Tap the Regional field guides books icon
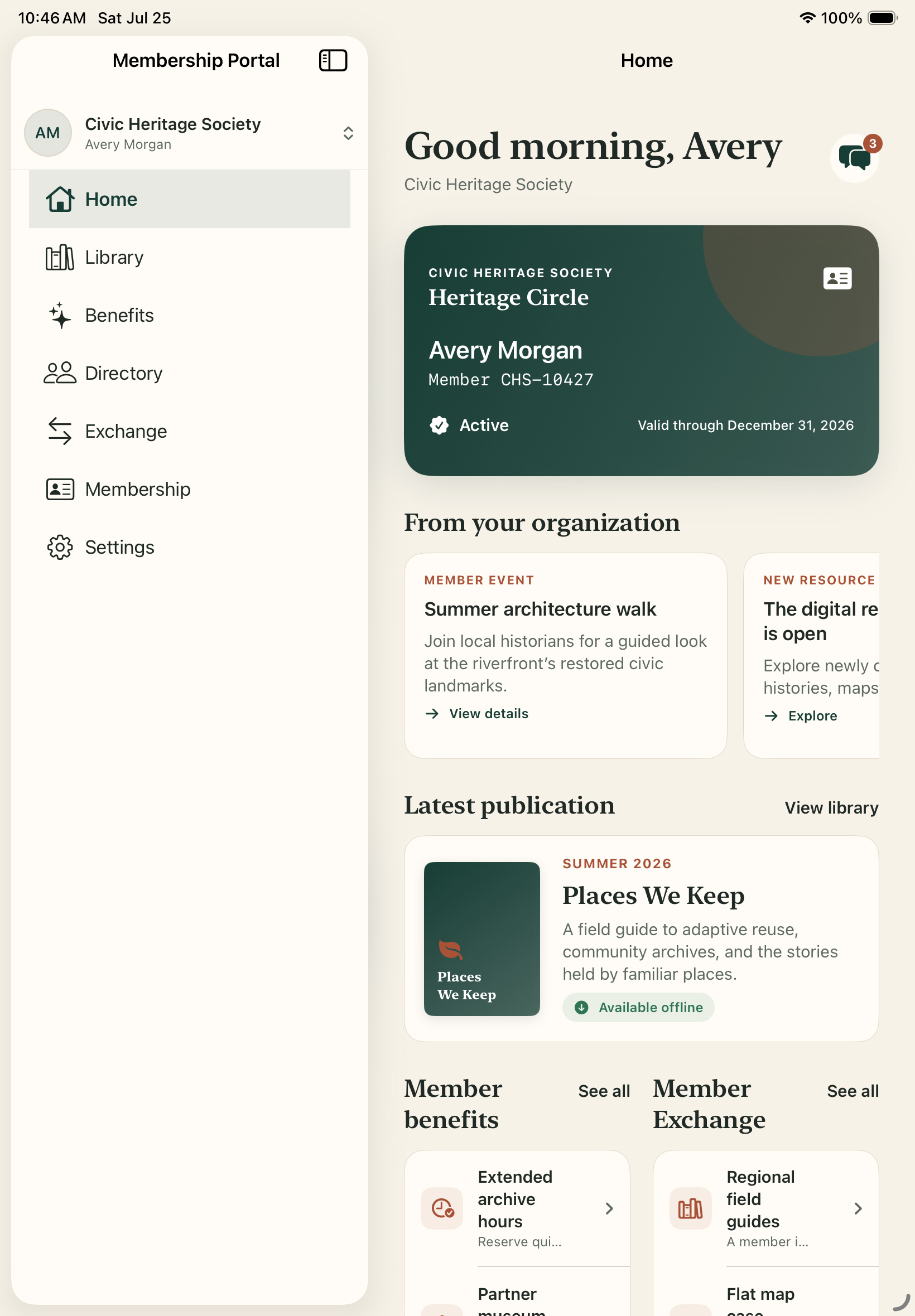 (690, 1208)
